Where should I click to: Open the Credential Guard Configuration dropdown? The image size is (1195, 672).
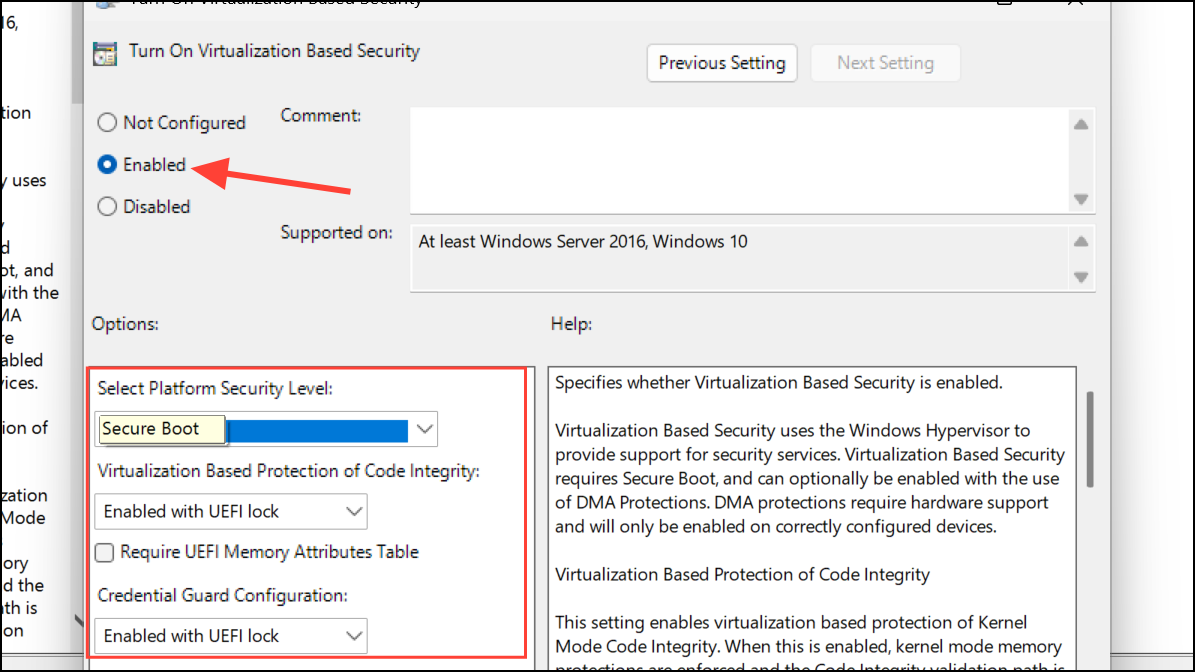point(231,635)
